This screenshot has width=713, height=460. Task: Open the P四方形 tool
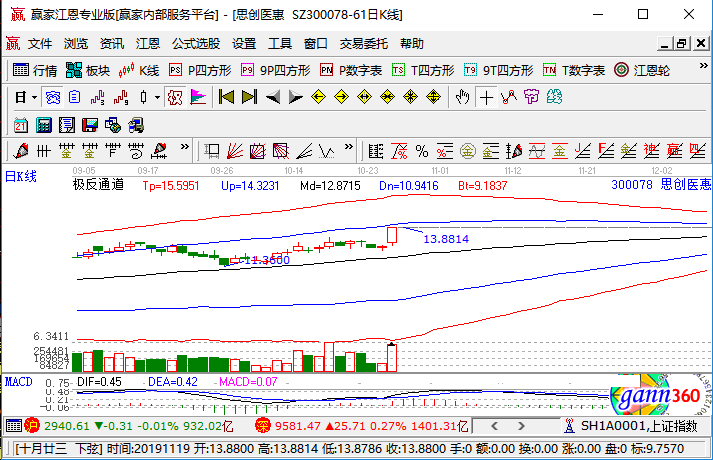click(200, 70)
